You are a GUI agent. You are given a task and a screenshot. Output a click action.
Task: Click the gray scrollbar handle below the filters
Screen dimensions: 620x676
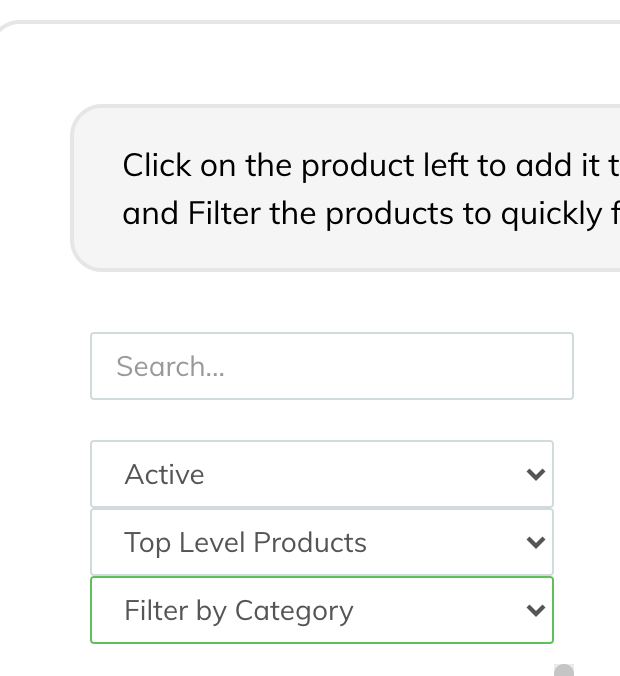click(564, 670)
